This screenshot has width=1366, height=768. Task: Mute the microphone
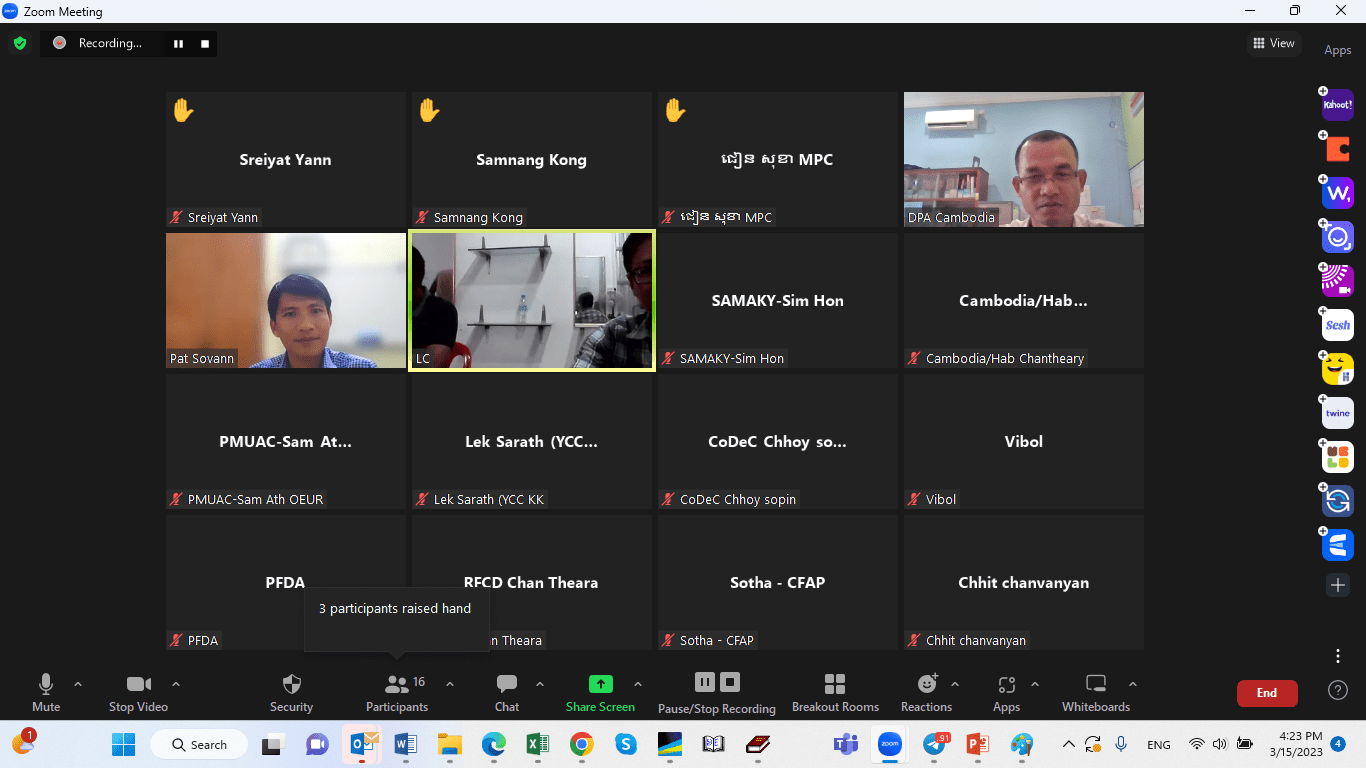[46, 693]
